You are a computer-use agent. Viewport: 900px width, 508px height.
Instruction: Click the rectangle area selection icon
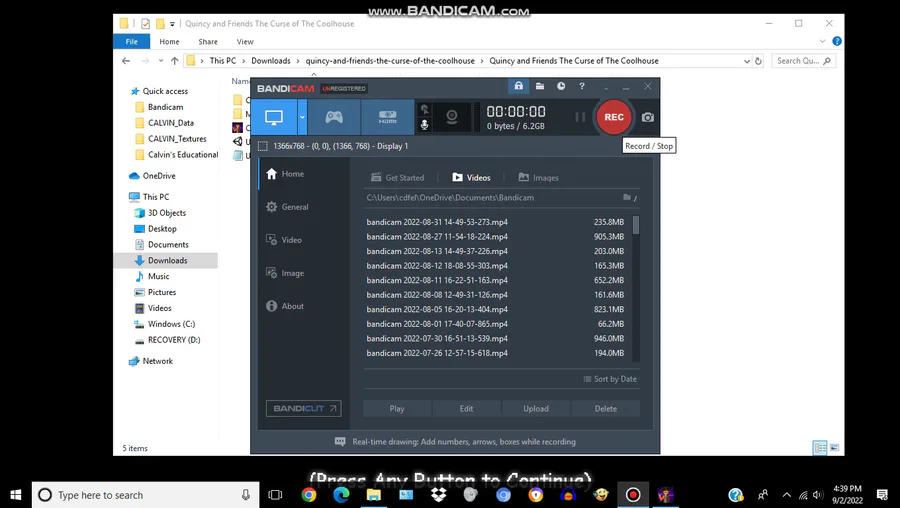pos(263,146)
